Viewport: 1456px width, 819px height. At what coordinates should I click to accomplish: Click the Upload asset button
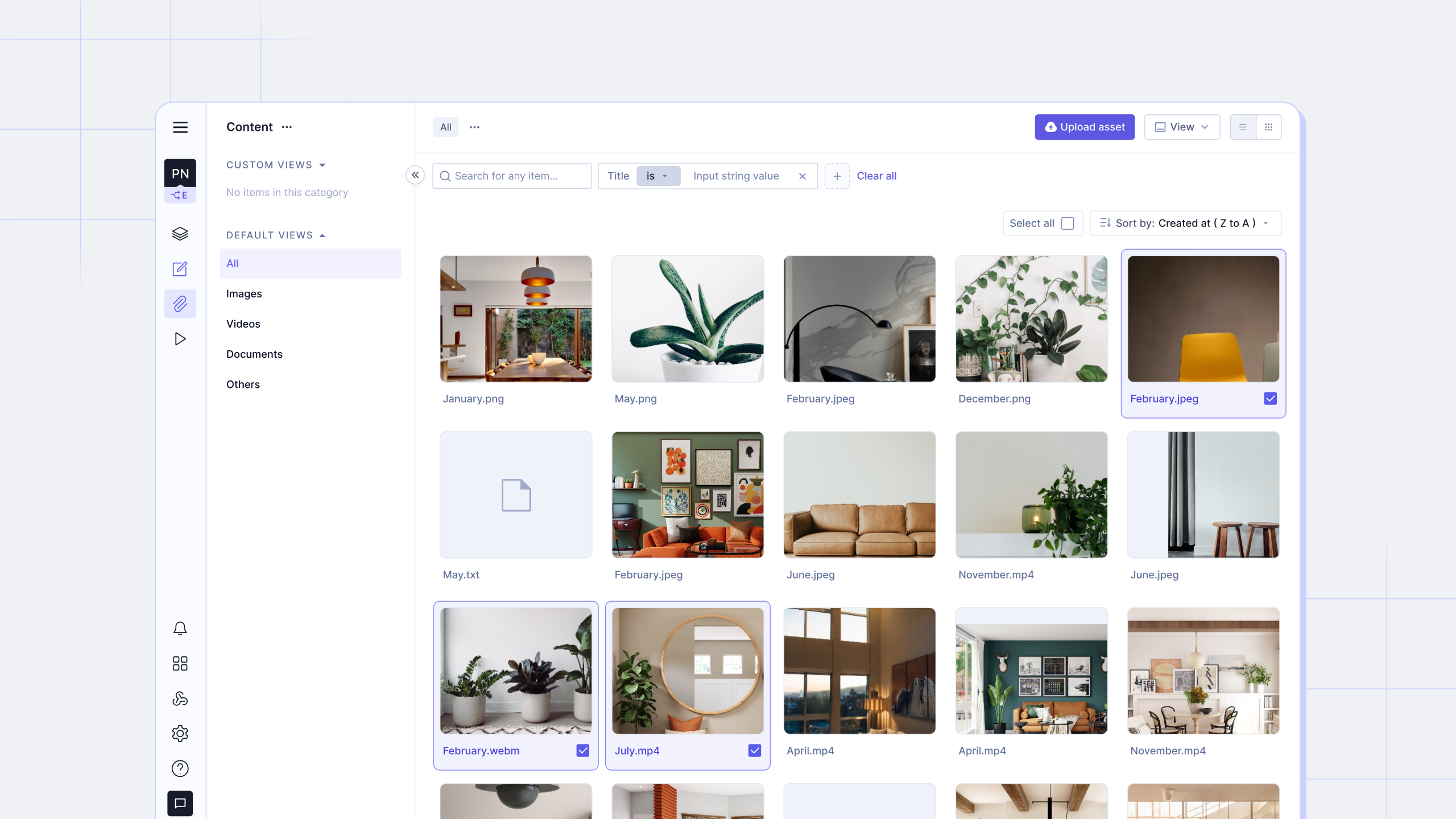click(x=1084, y=127)
